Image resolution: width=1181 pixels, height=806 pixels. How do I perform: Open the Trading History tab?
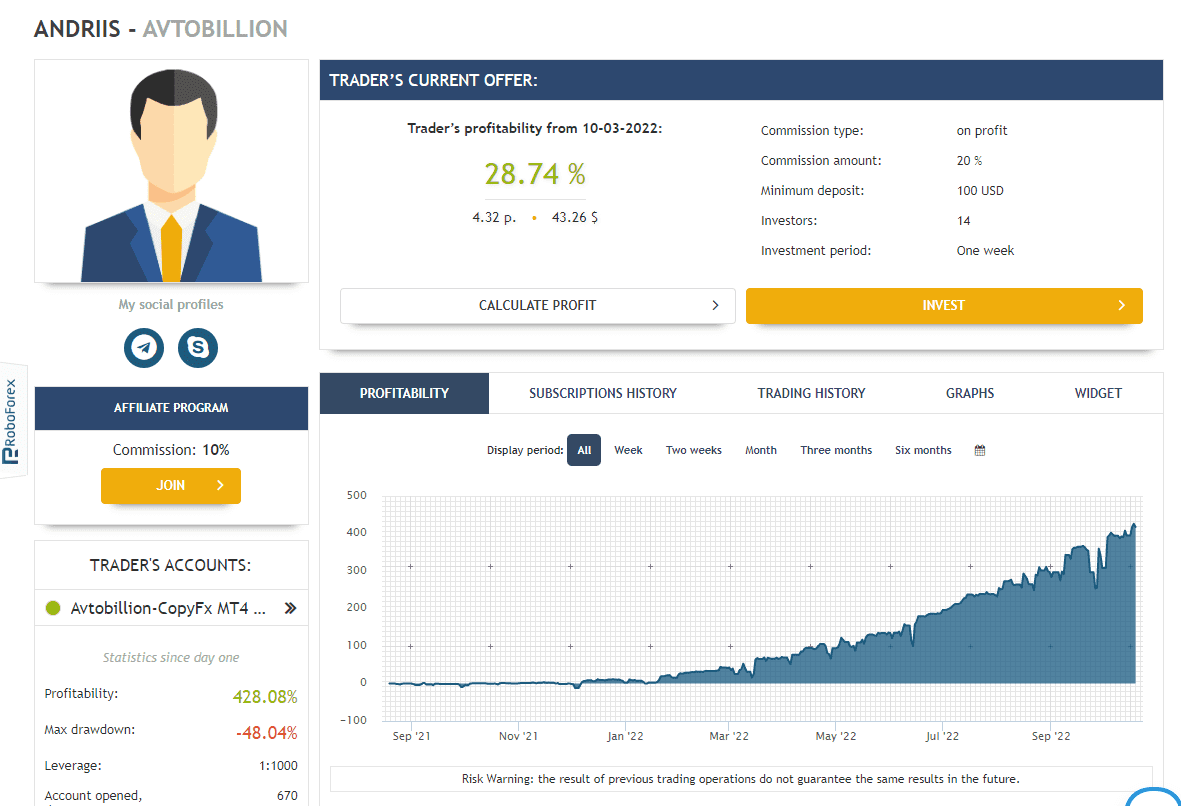(x=811, y=393)
